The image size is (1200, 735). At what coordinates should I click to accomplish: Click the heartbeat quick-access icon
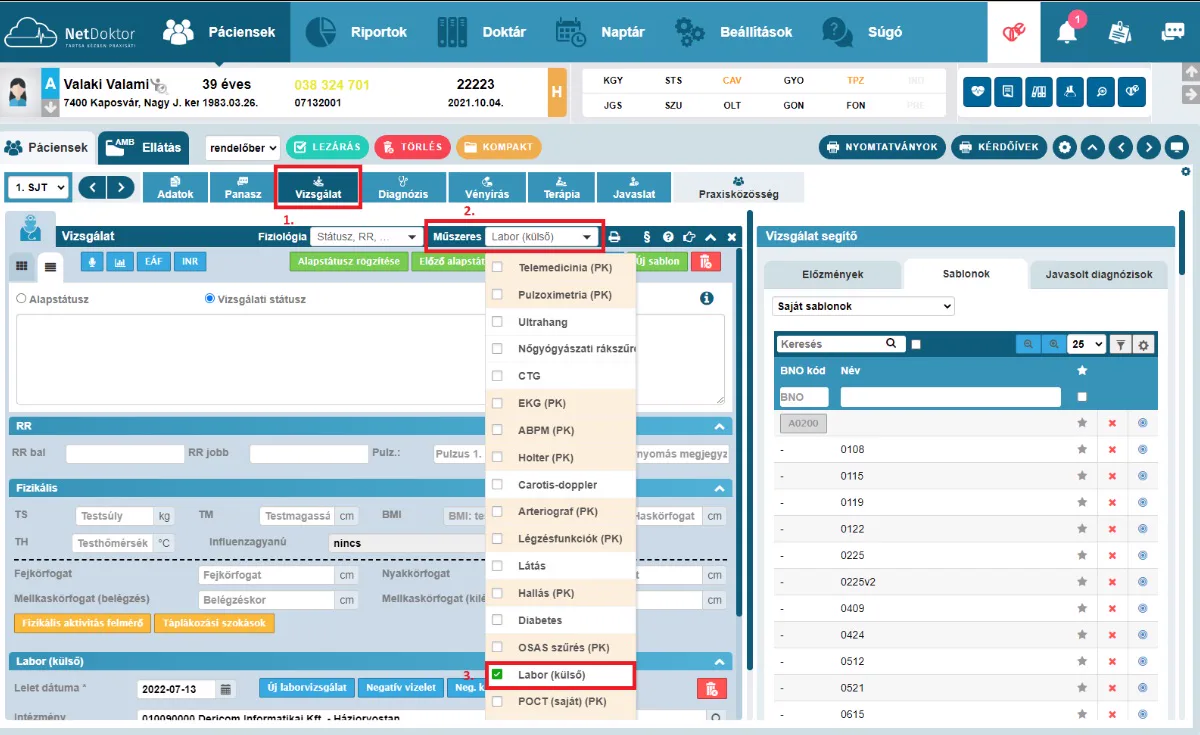pos(977,91)
